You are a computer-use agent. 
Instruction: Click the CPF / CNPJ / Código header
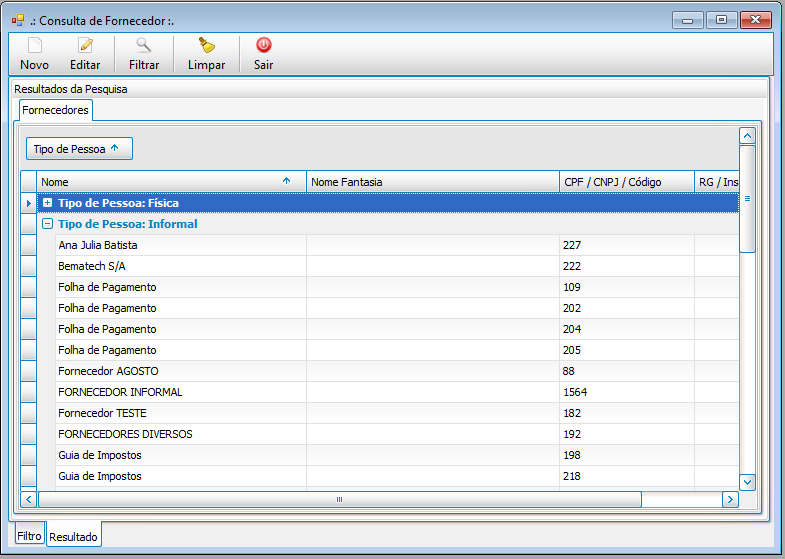click(626, 182)
